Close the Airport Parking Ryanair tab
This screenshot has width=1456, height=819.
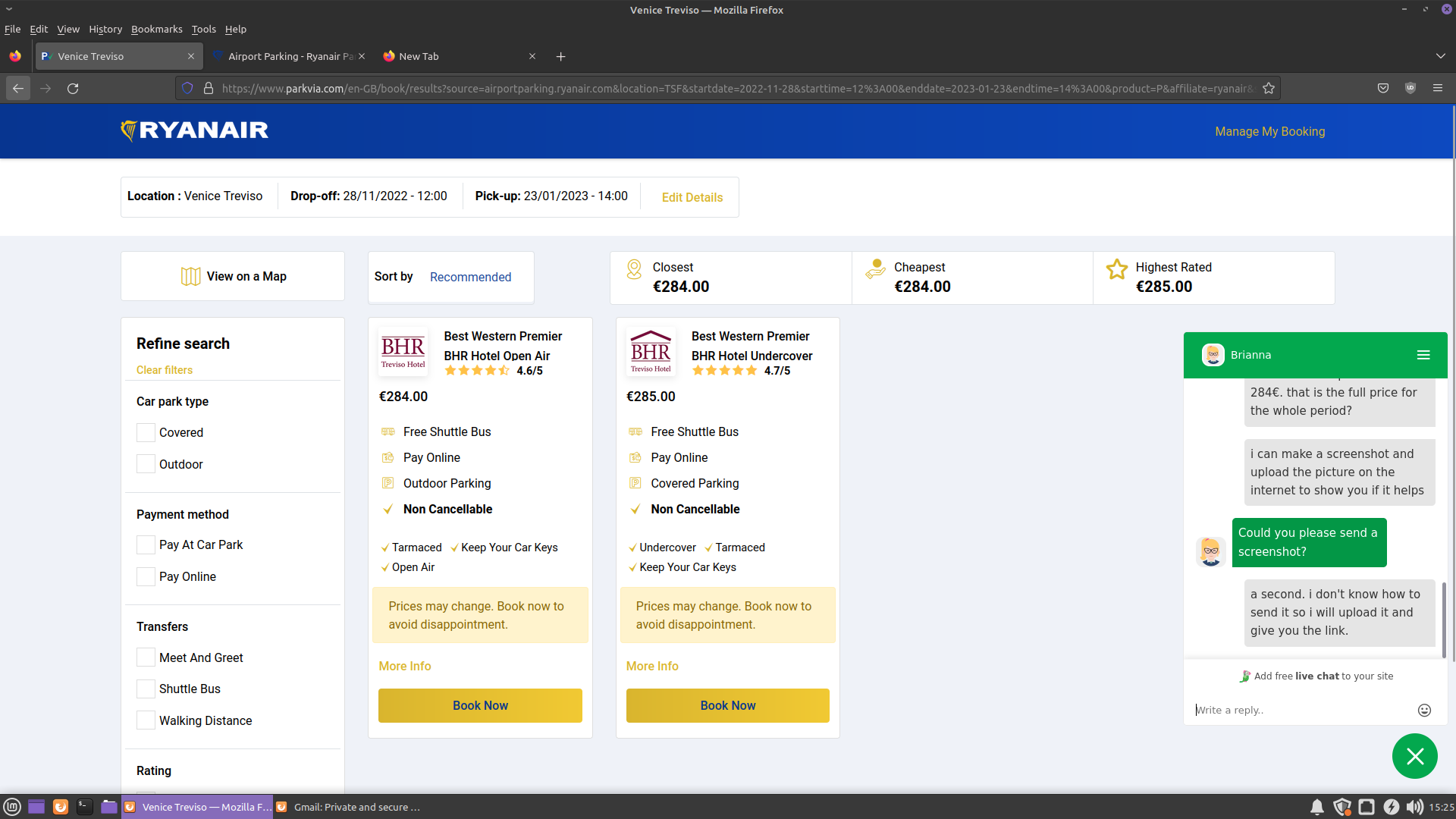[x=362, y=57]
